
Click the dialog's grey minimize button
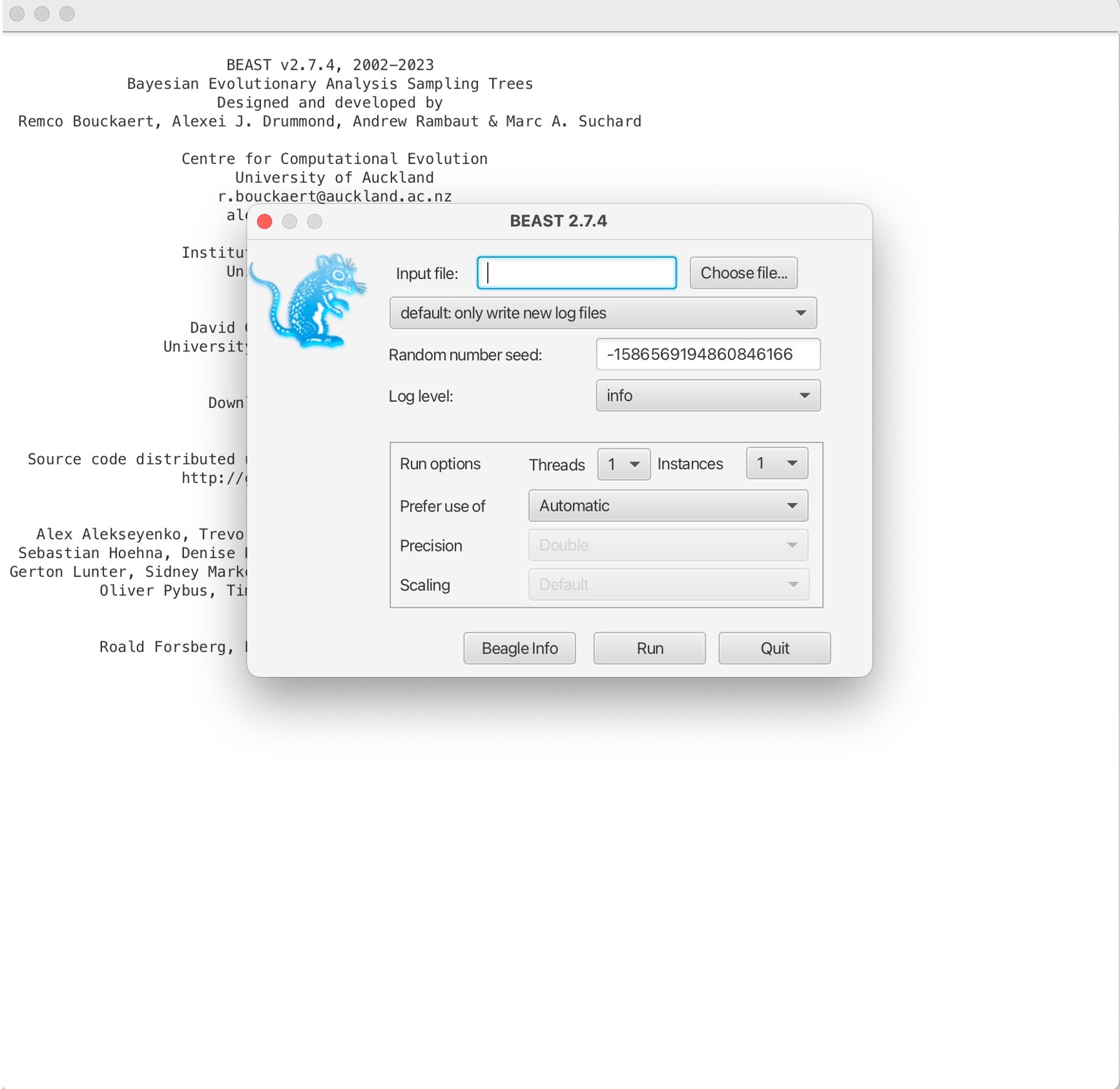pos(289,222)
